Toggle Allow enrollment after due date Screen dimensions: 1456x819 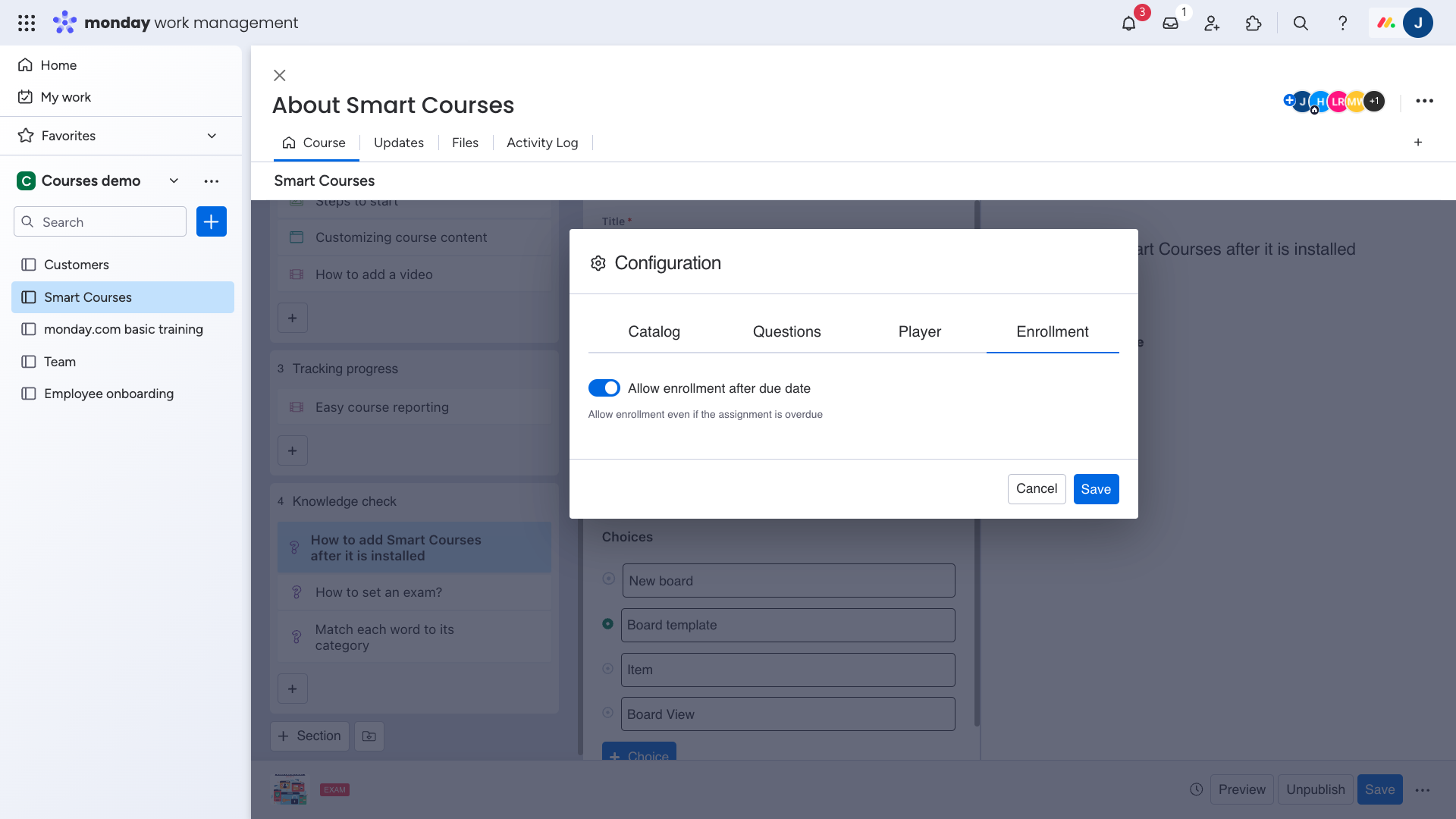604,388
